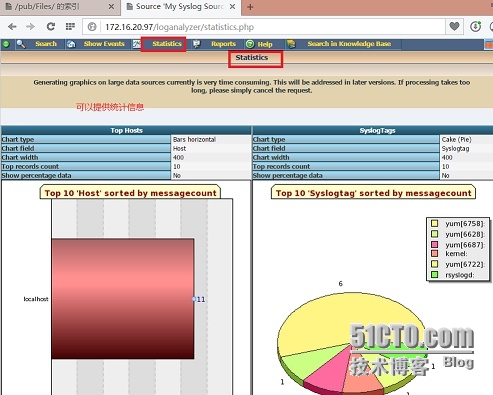Click the Top Hosts panel header
Image resolution: width=493 pixels, height=395 pixels.
click(126, 130)
